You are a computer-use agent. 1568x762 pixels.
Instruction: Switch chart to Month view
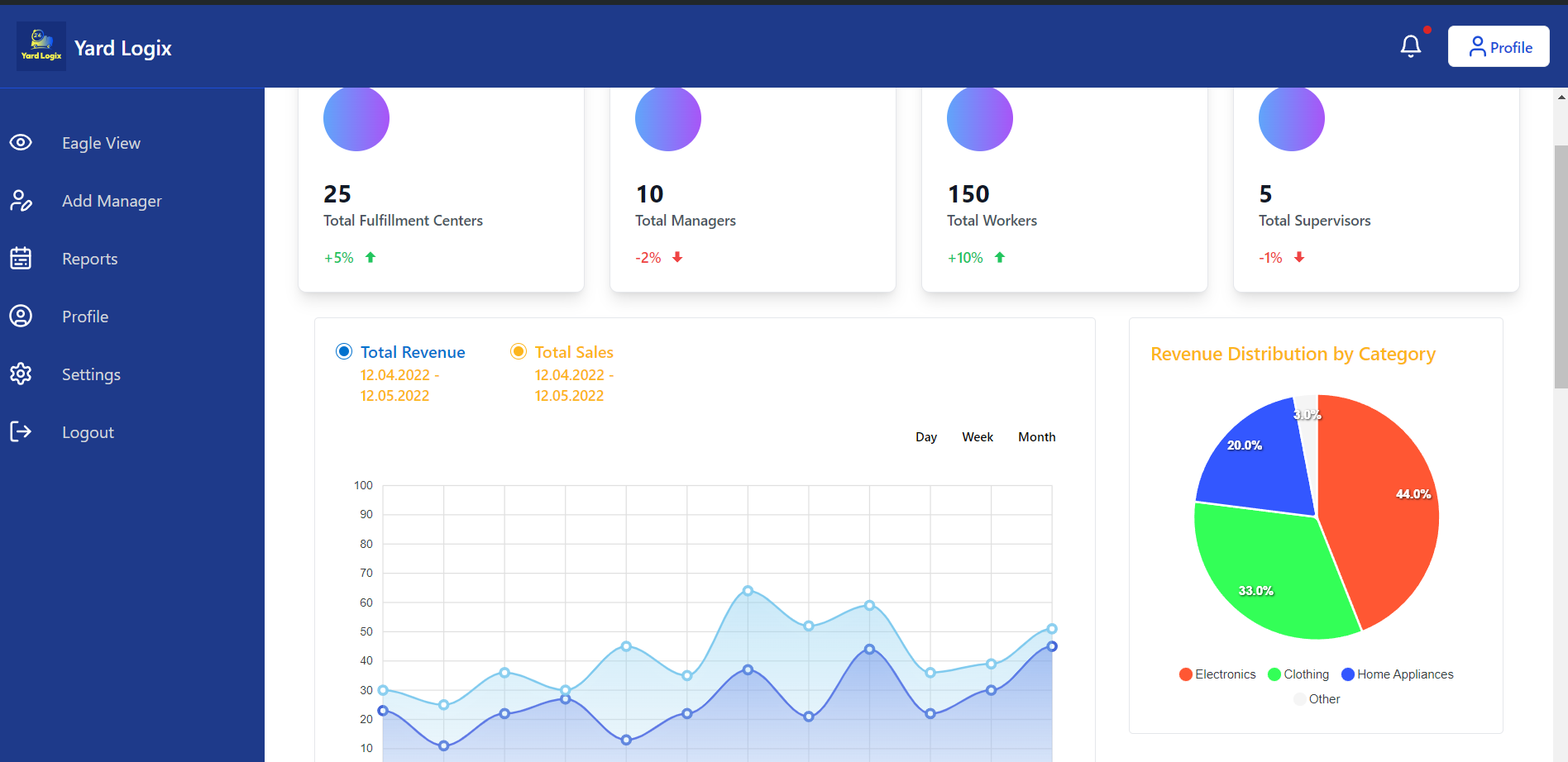click(x=1037, y=436)
